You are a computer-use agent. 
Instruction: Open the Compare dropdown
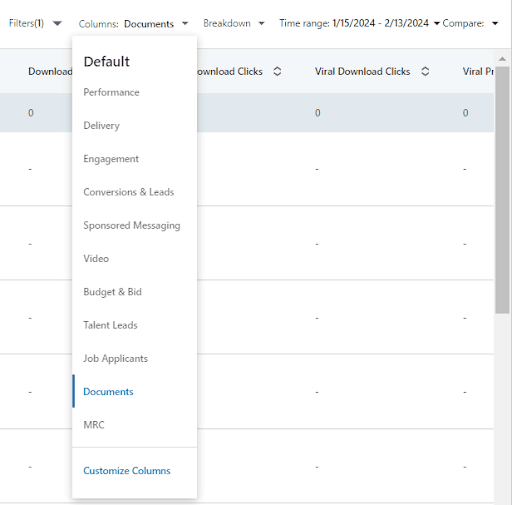[x=470, y=23]
